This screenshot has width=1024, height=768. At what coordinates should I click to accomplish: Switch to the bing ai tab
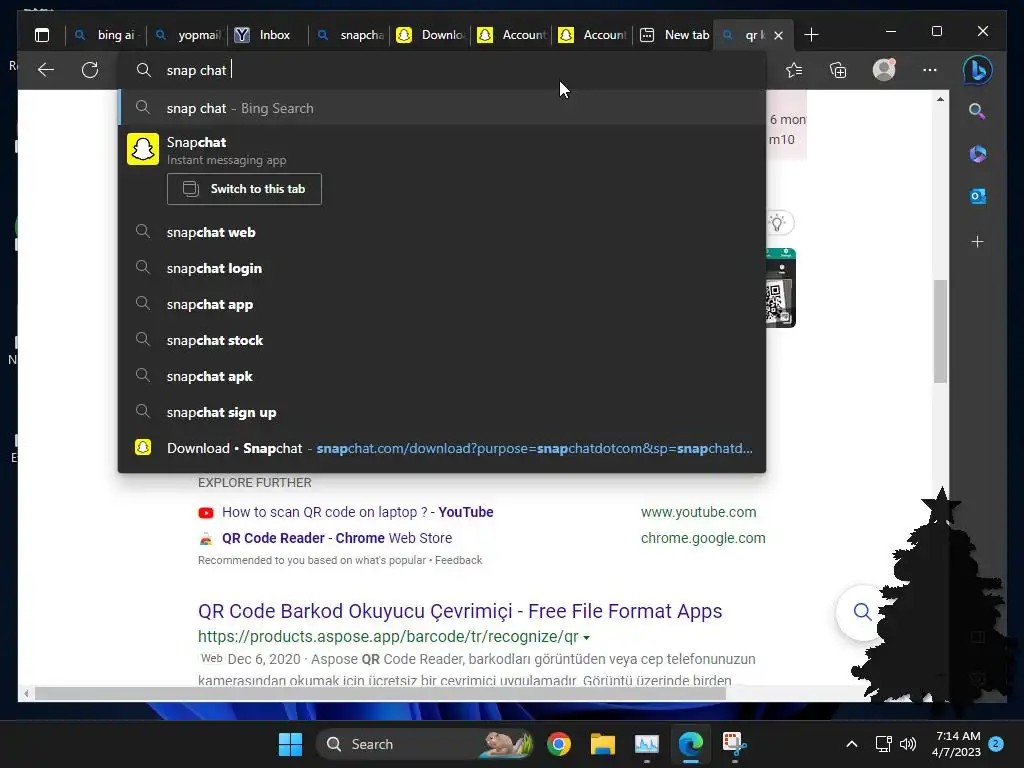pyautogui.click(x=106, y=35)
